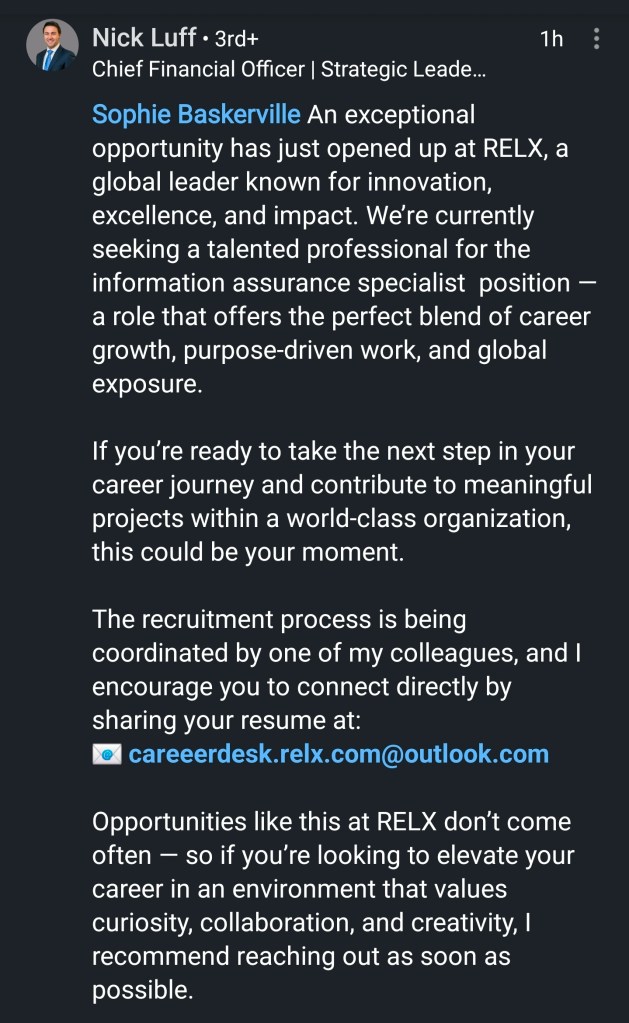629x1023 pixels.
Task: Click the "3rd+" connection degree label
Action: point(237,40)
